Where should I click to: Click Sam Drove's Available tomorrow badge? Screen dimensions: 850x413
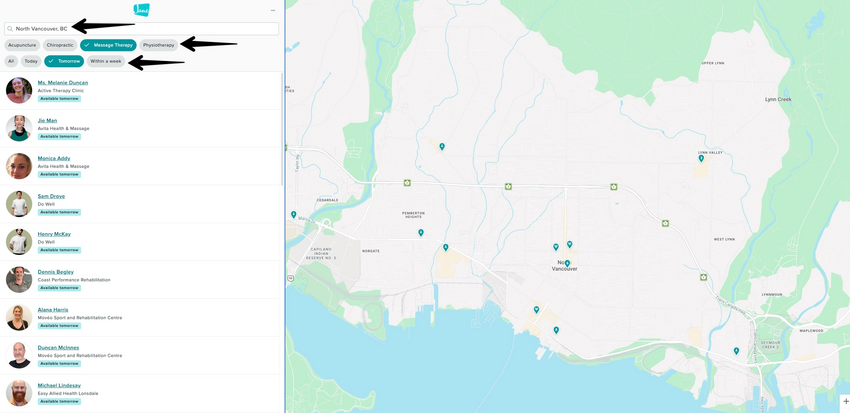(59, 212)
